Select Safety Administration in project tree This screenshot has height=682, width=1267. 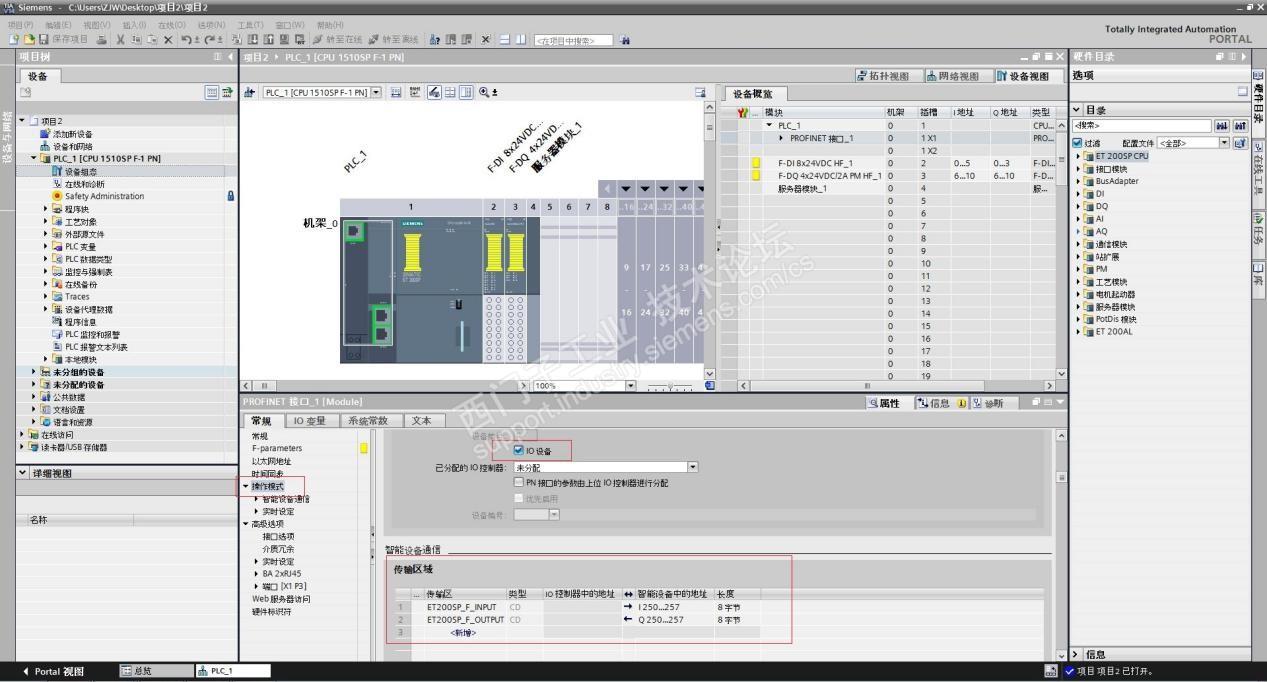tap(104, 196)
